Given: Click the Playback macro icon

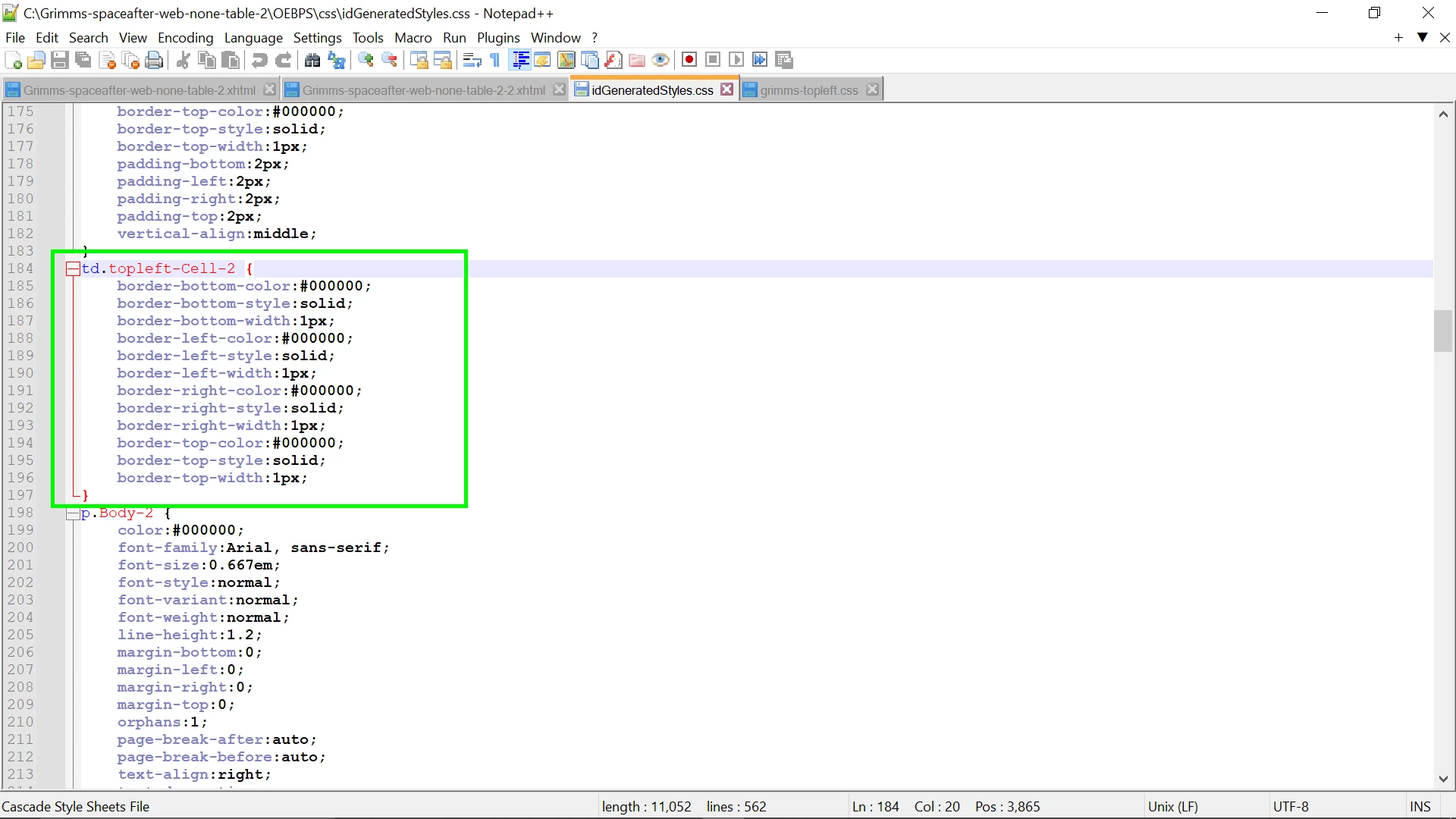Looking at the screenshot, I should (736, 60).
